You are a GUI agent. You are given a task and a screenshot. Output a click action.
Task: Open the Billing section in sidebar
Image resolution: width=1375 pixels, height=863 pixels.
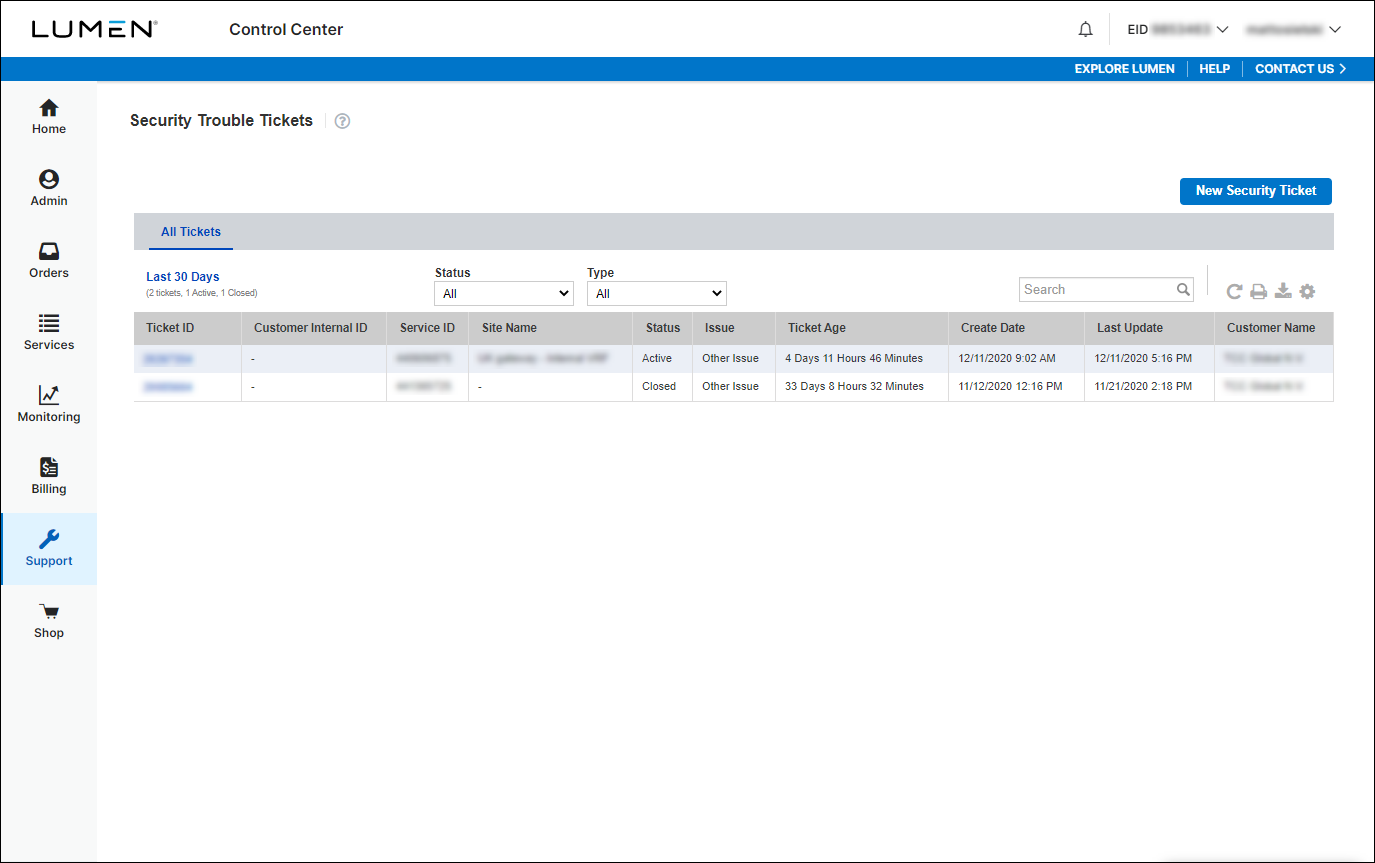tap(48, 477)
